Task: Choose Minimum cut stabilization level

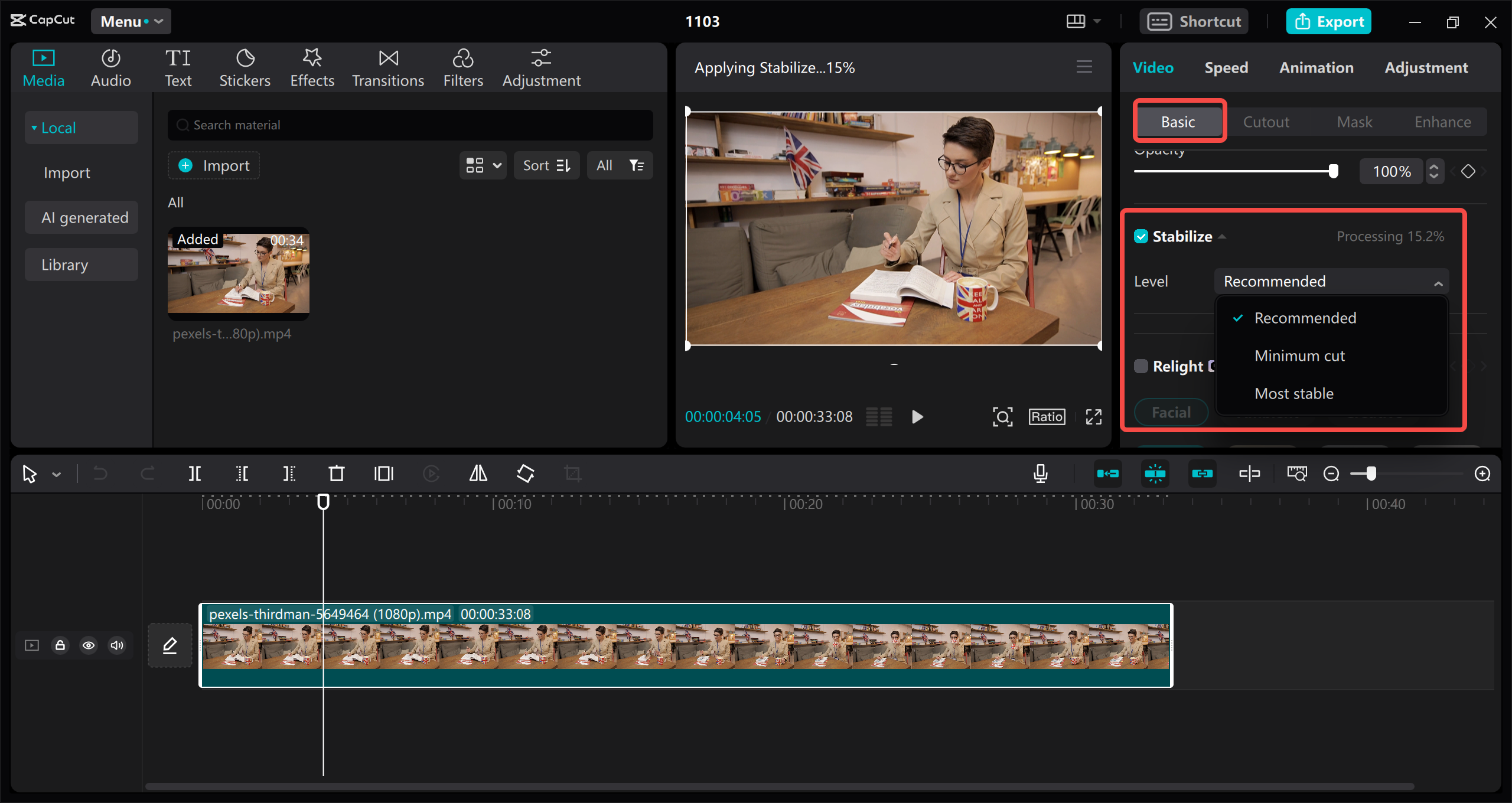Action: pos(1299,356)
